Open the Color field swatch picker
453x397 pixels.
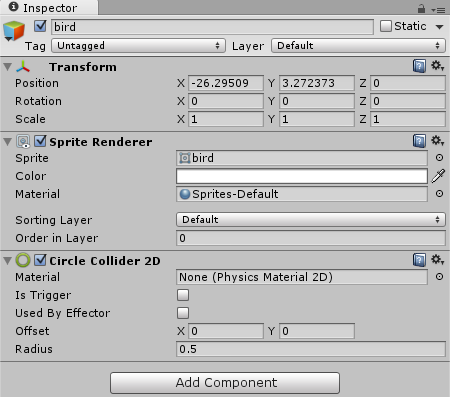tap(302, 176)
